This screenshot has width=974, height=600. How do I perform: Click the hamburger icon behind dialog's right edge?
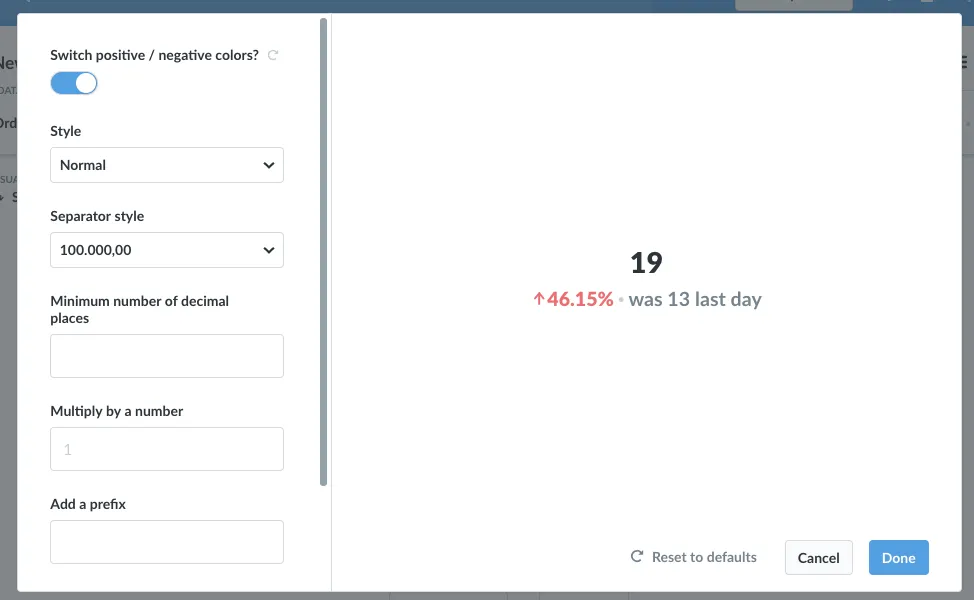[965, 62]
